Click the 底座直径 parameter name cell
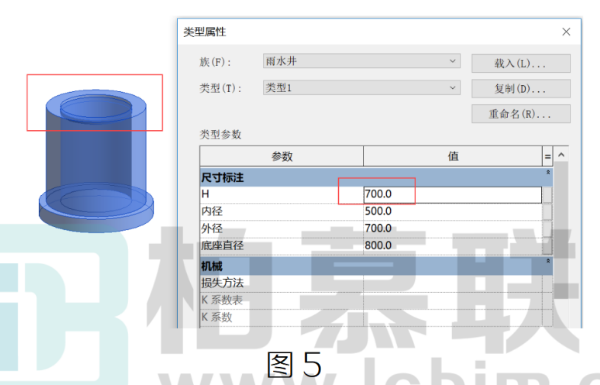The width and height of the screenshot is (600, 385). [x=282, y=245]
